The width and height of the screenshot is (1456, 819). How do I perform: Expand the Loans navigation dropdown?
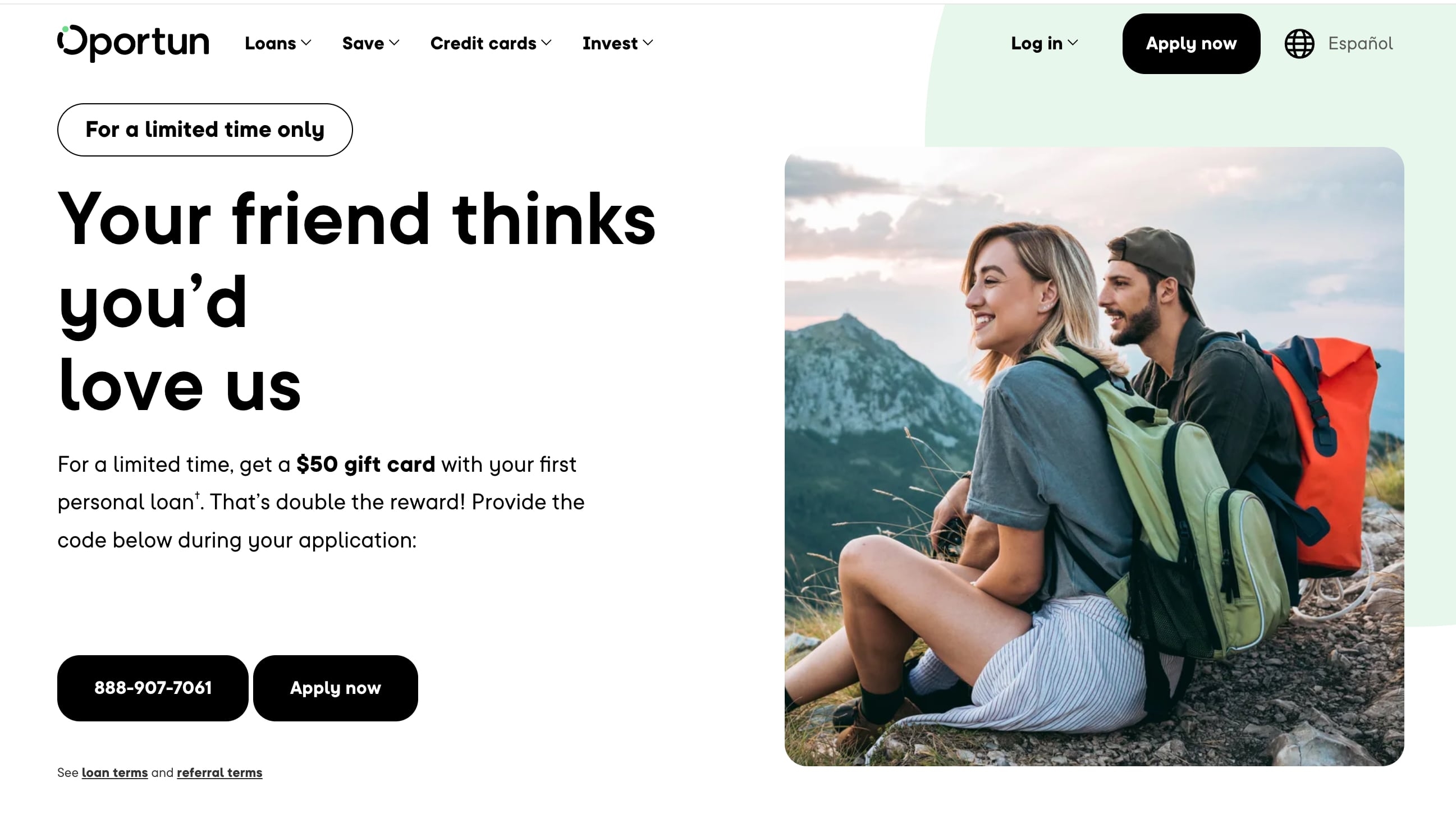[x=278, y=43]
